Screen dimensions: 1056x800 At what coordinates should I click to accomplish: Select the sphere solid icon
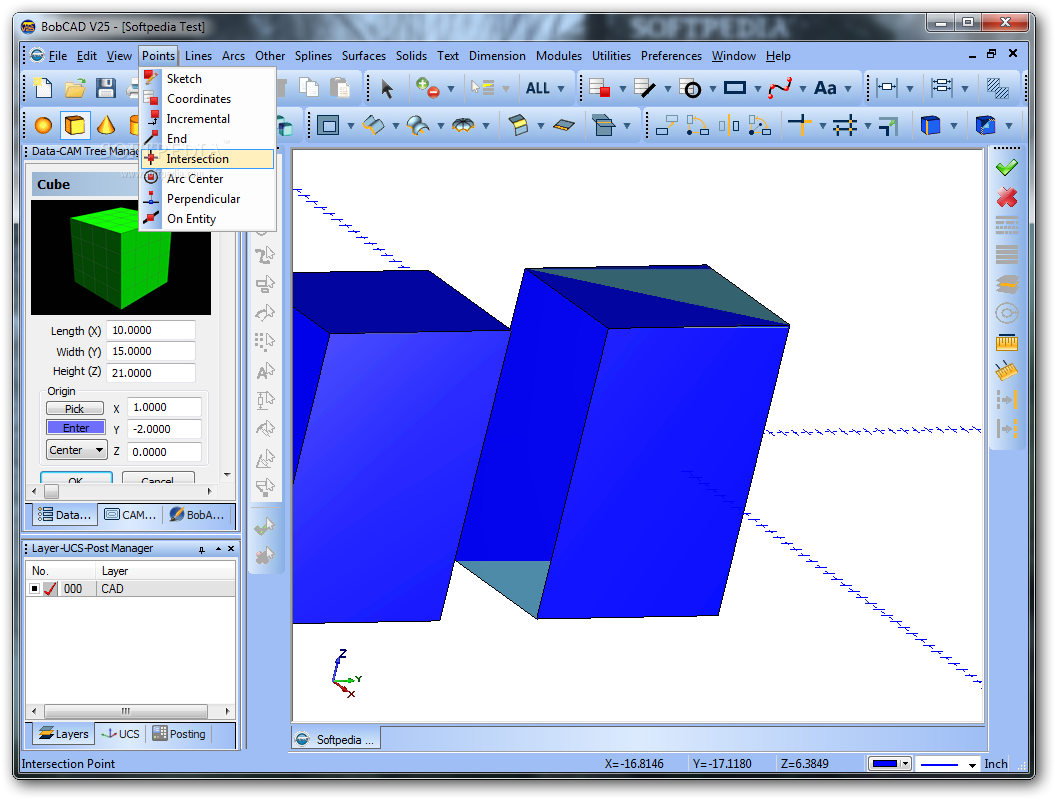(x=43, y=125)
